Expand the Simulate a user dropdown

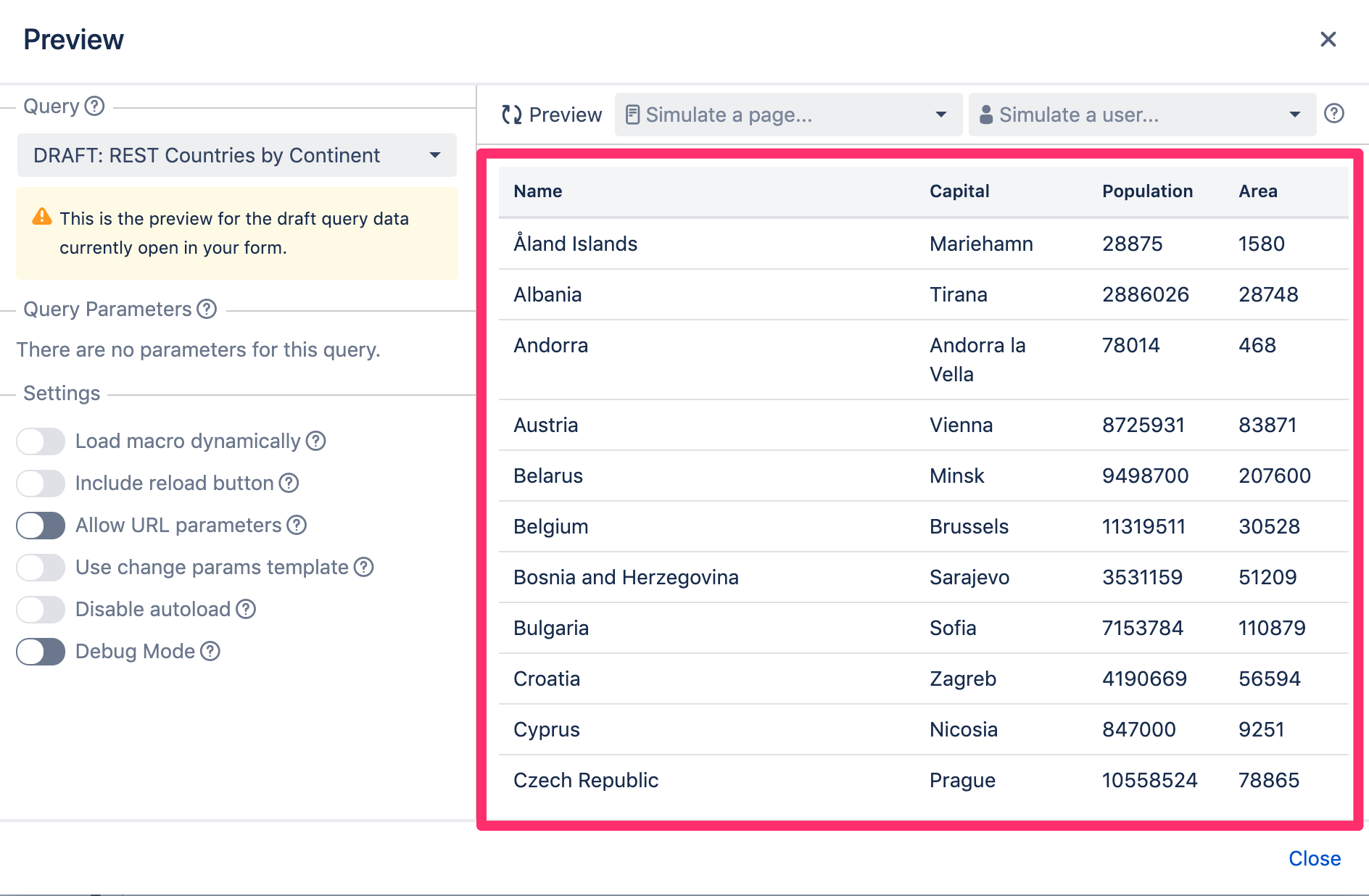tap(1141, 115)
